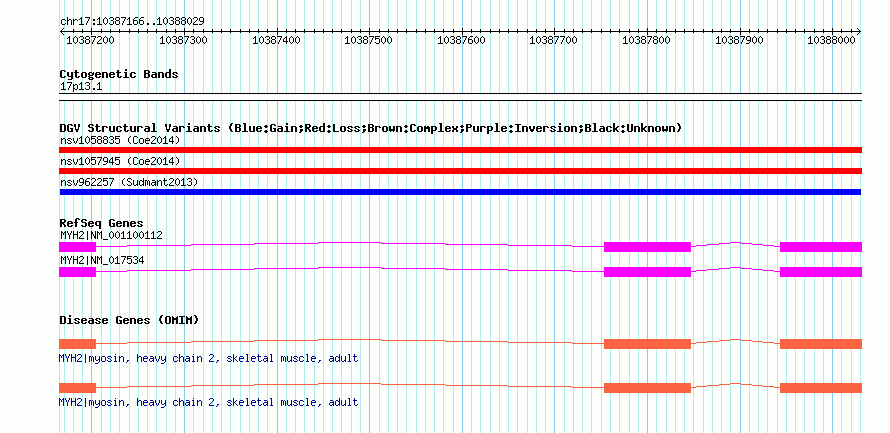The height and width of the screenshot is (433, 890).
Task: Open the first MYH2|myosin, heavy chain 2 label
Action: tap(208, 359)
